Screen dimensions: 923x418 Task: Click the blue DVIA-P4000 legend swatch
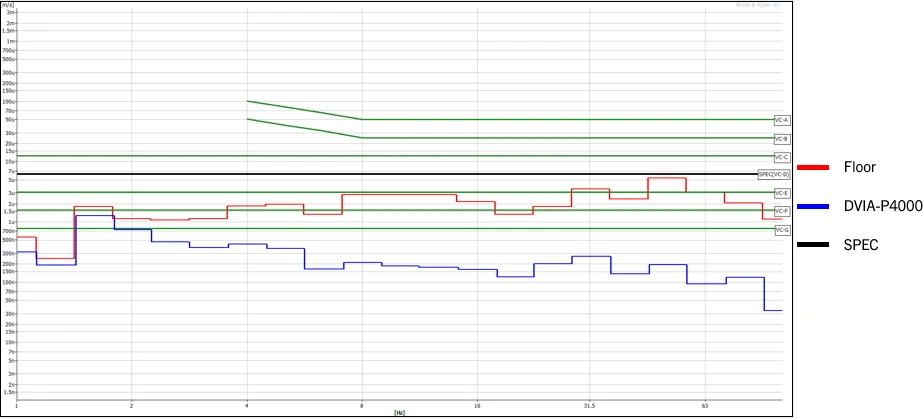(812, 206)
